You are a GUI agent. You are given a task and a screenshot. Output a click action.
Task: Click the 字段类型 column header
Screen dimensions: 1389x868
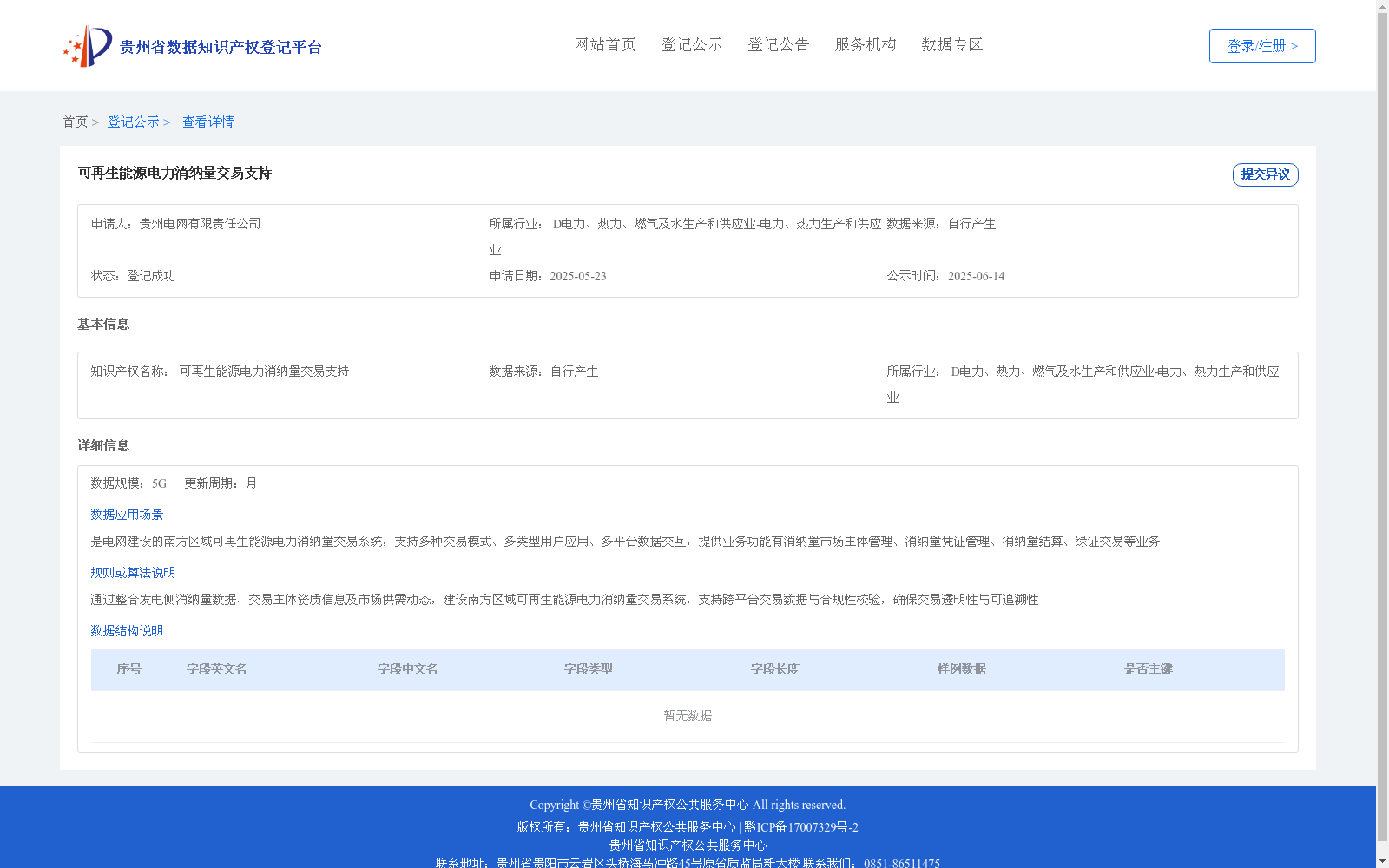[x=588, y=669]
